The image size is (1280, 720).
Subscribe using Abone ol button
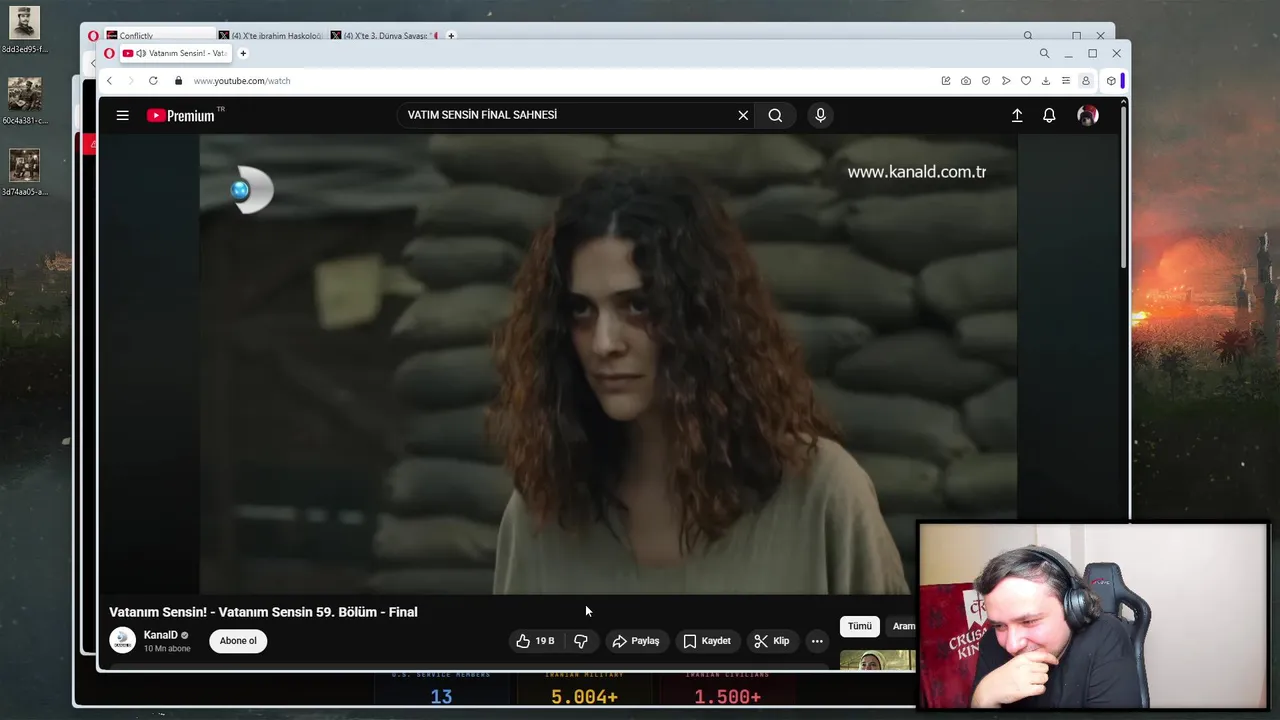click(238, 641)
